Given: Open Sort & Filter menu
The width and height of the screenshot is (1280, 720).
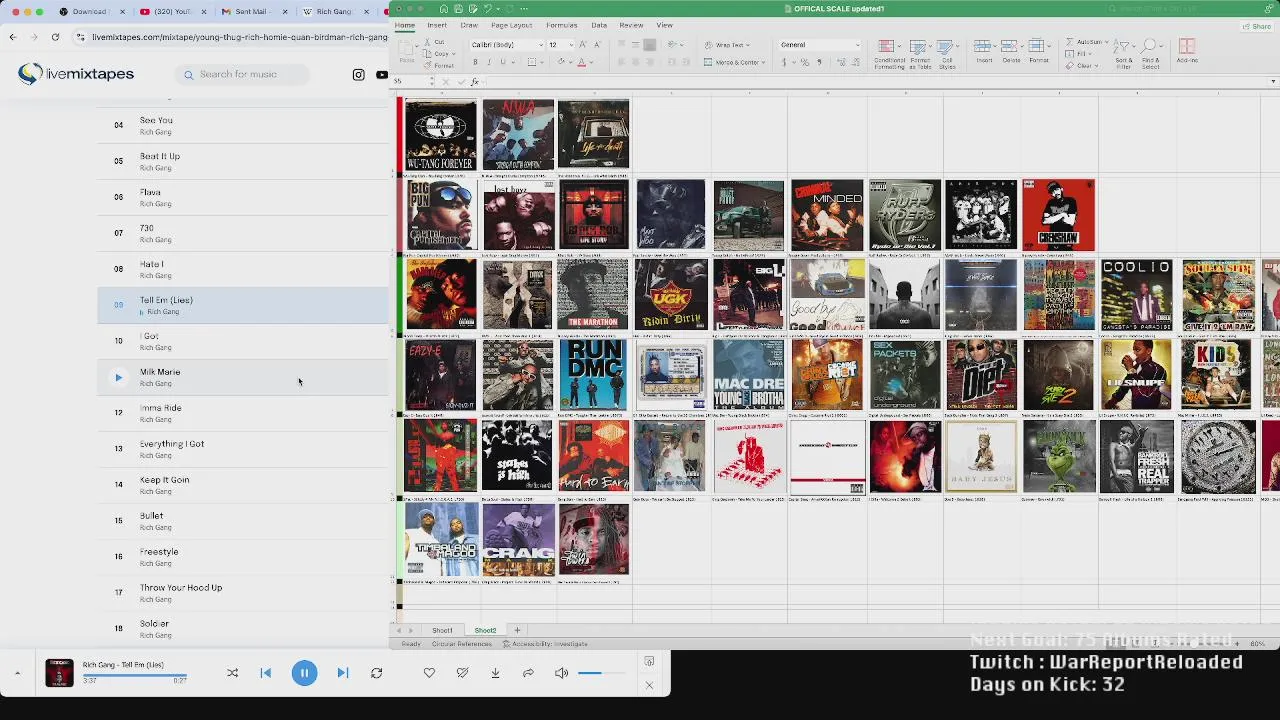Looking at the screenshot, I should [1123, 54].
